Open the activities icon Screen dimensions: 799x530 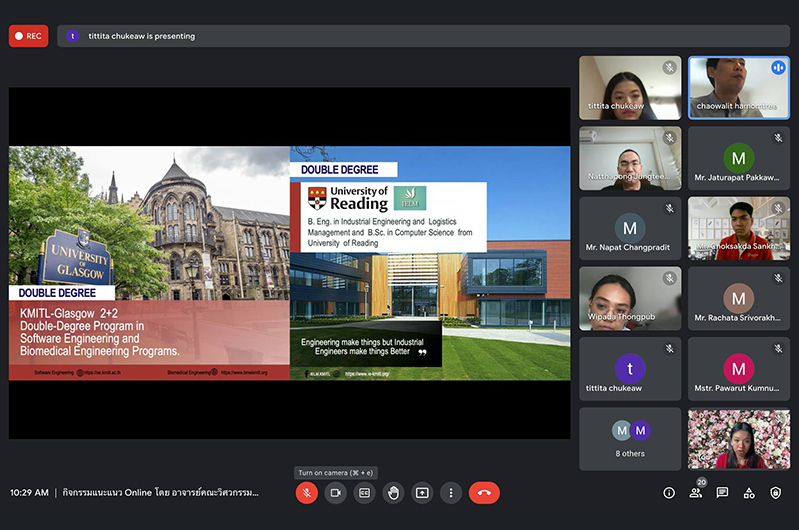click(x=749, y=493)
